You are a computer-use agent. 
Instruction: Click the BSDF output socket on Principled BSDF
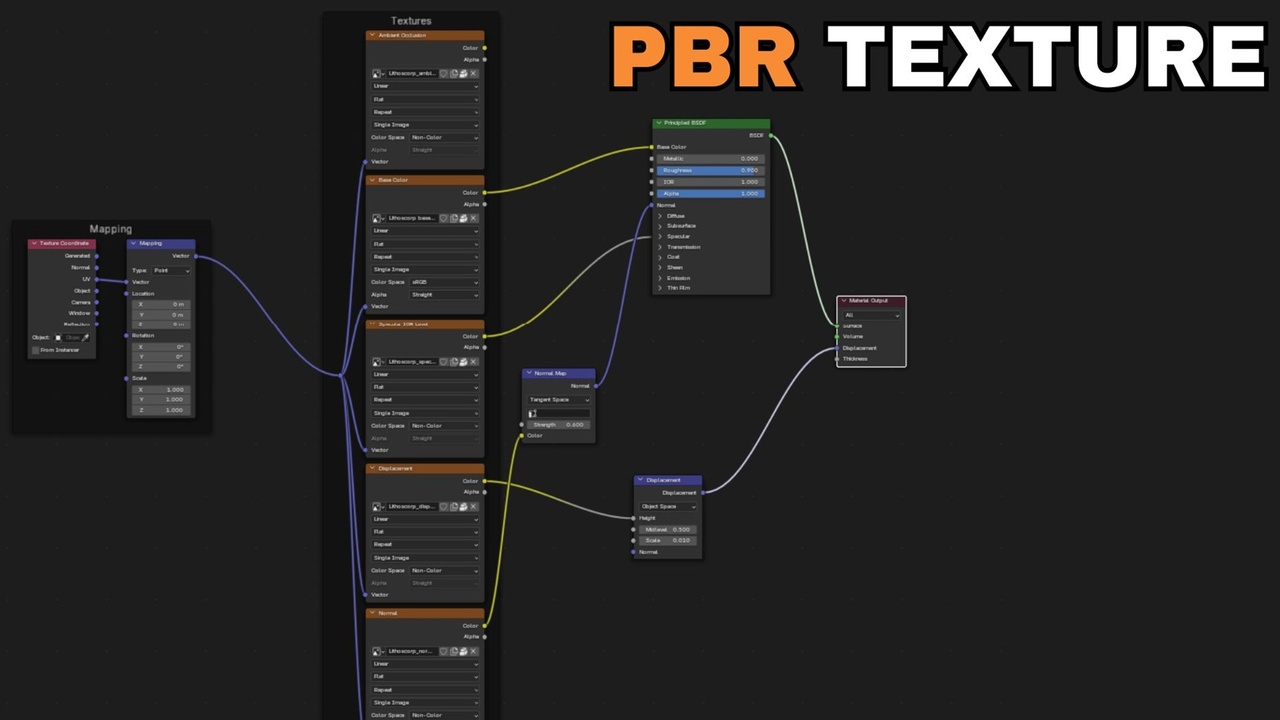coord(770,135)
